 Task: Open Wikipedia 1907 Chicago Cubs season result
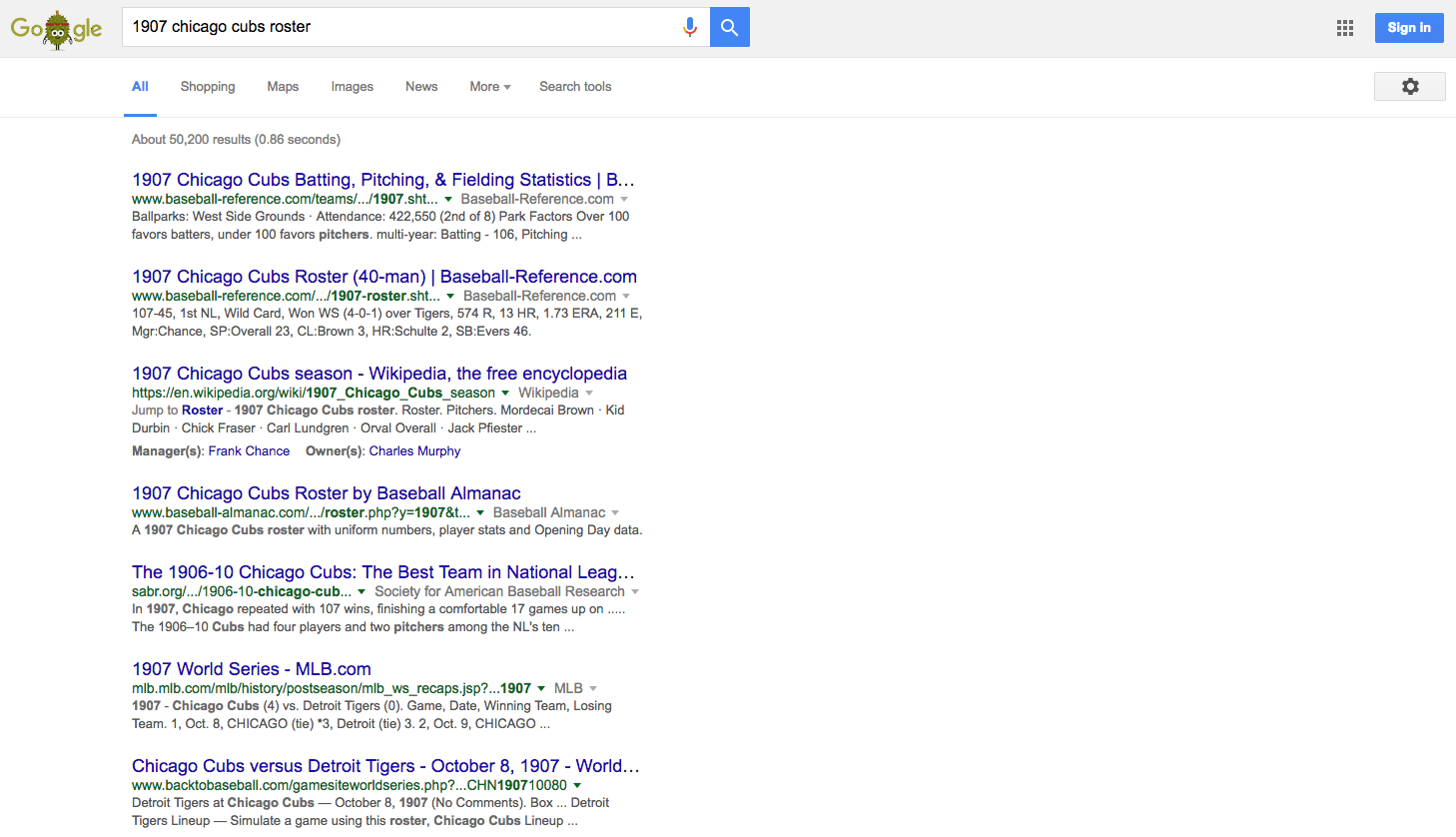(379, 374)
